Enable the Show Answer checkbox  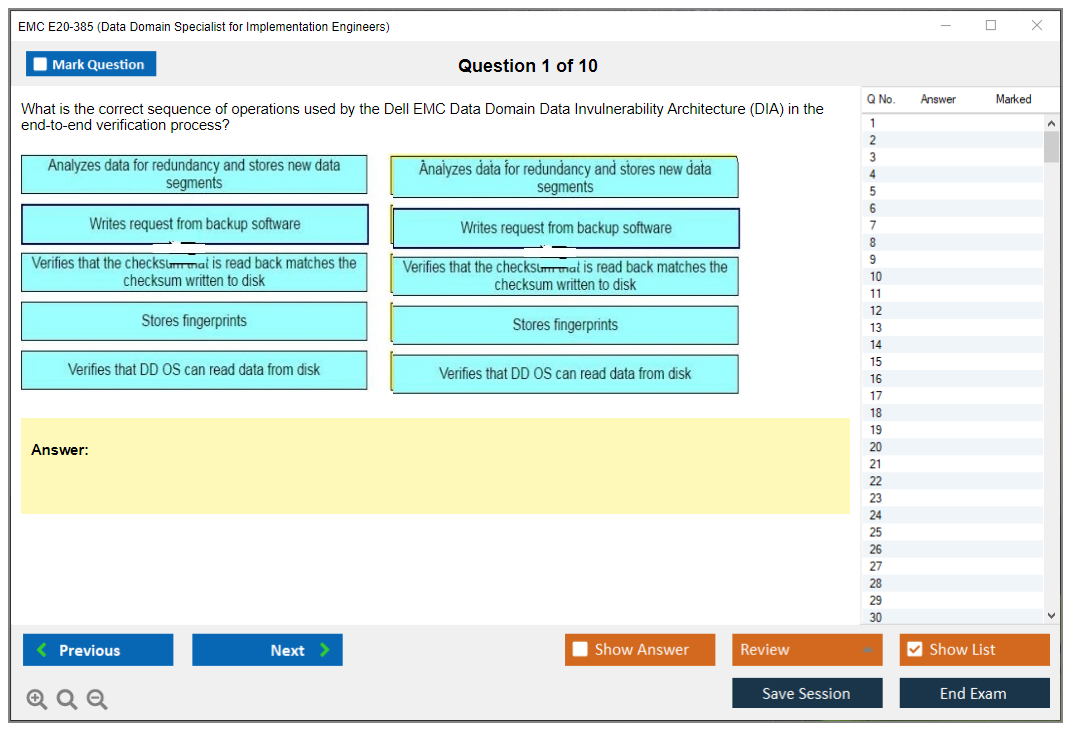pyautogui.click(x=581, y=650)
